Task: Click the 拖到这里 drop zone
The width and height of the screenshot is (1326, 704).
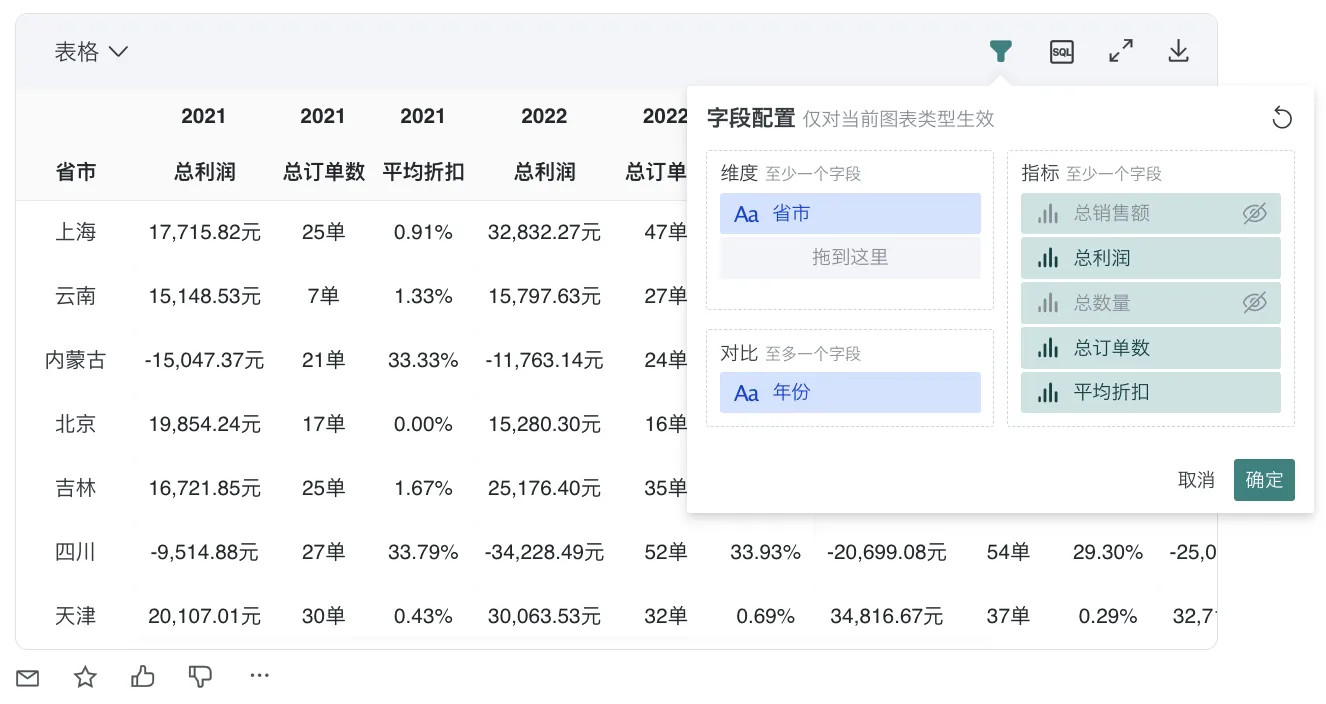Action: (849, 258)
